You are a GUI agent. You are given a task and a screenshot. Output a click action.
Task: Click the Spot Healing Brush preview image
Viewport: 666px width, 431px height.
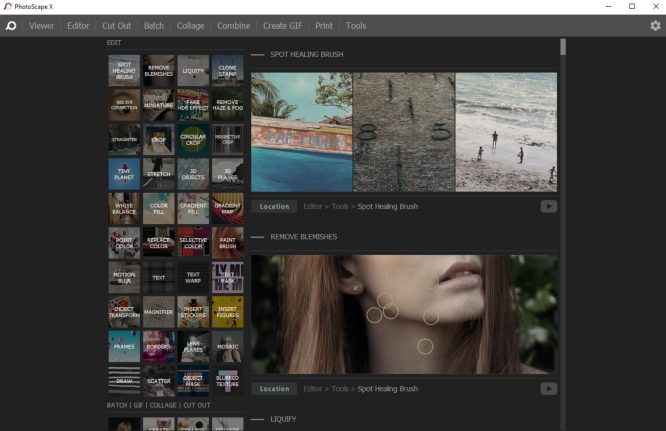point(404,132)
